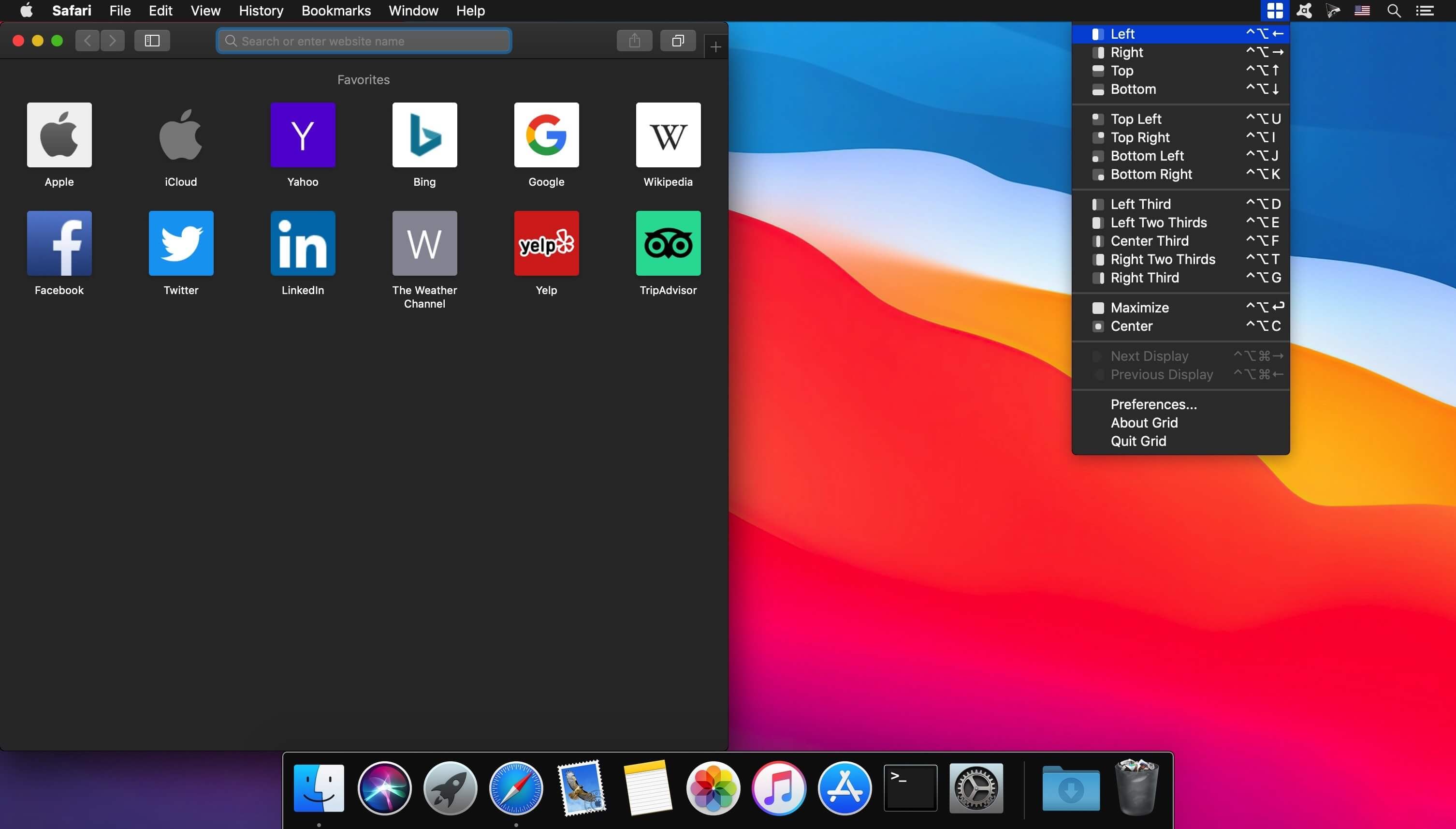Click the Grid menu bar icon

(1275, 11)
